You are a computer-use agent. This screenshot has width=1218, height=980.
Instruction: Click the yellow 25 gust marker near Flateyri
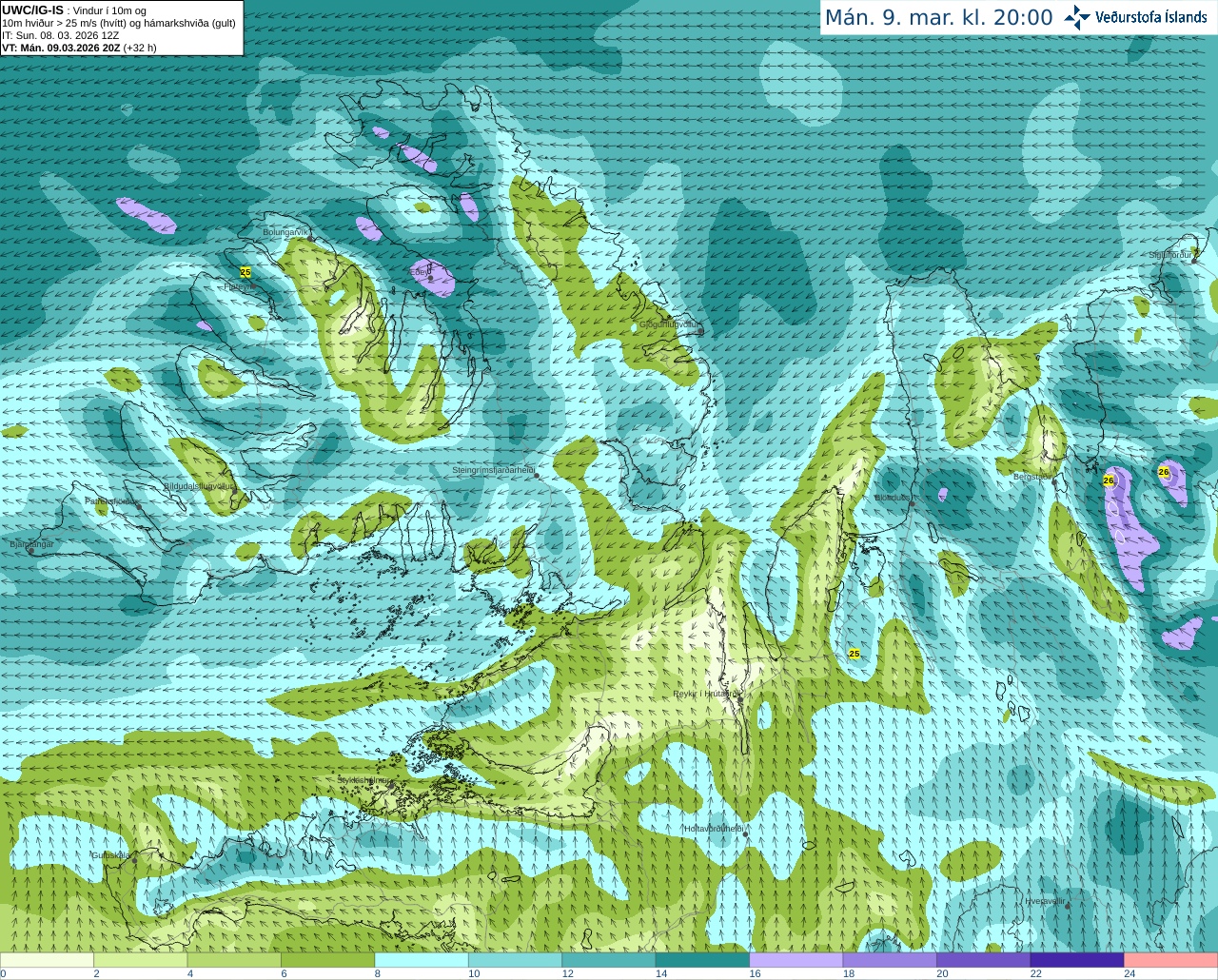point(246,272)
